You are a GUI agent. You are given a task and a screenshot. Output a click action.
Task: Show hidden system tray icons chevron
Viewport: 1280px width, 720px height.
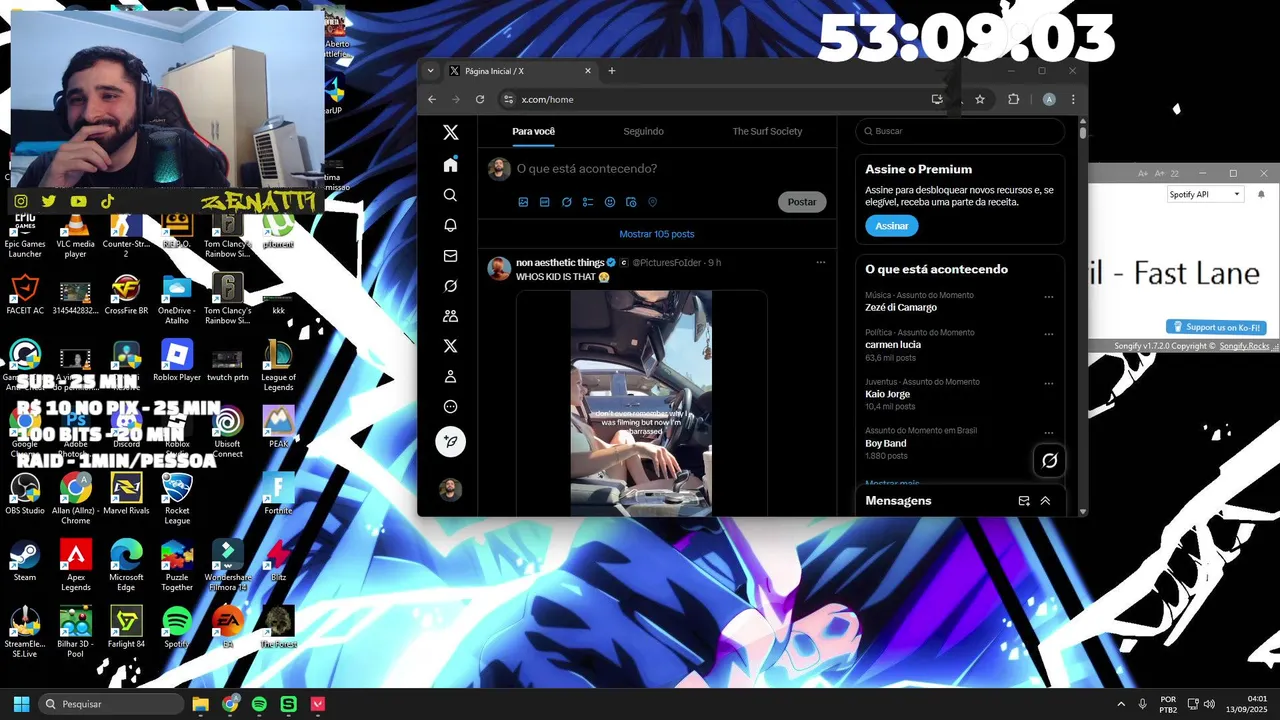tap(1121, 704)
